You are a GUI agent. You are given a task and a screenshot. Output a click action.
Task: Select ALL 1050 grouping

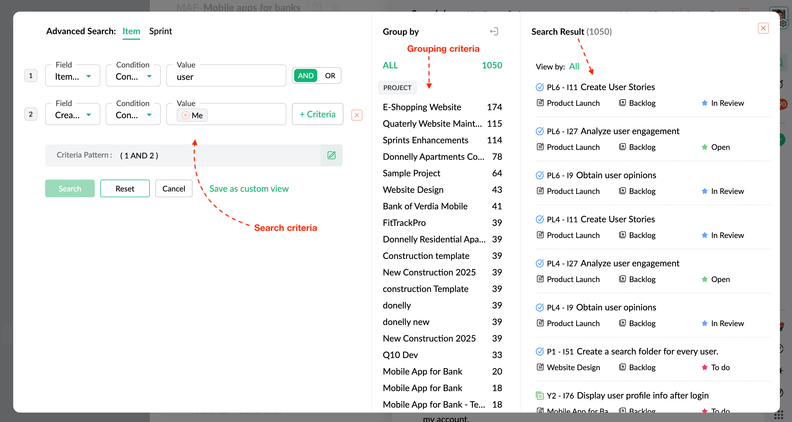tap(442, 65)
